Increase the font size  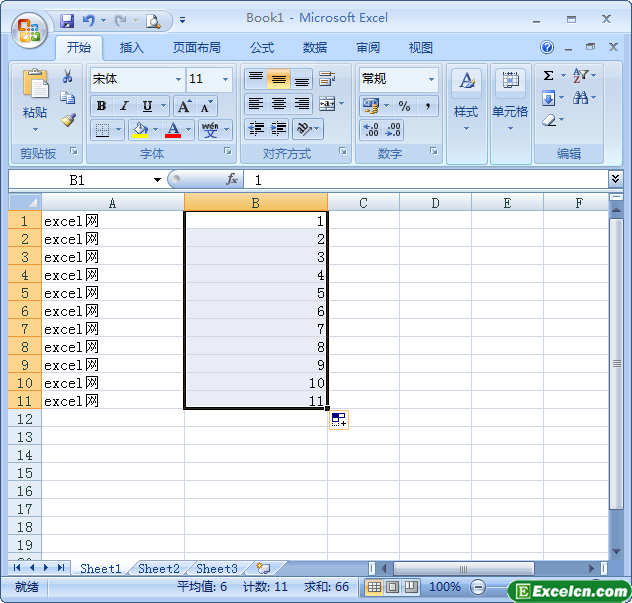click(x=184, y=106)
